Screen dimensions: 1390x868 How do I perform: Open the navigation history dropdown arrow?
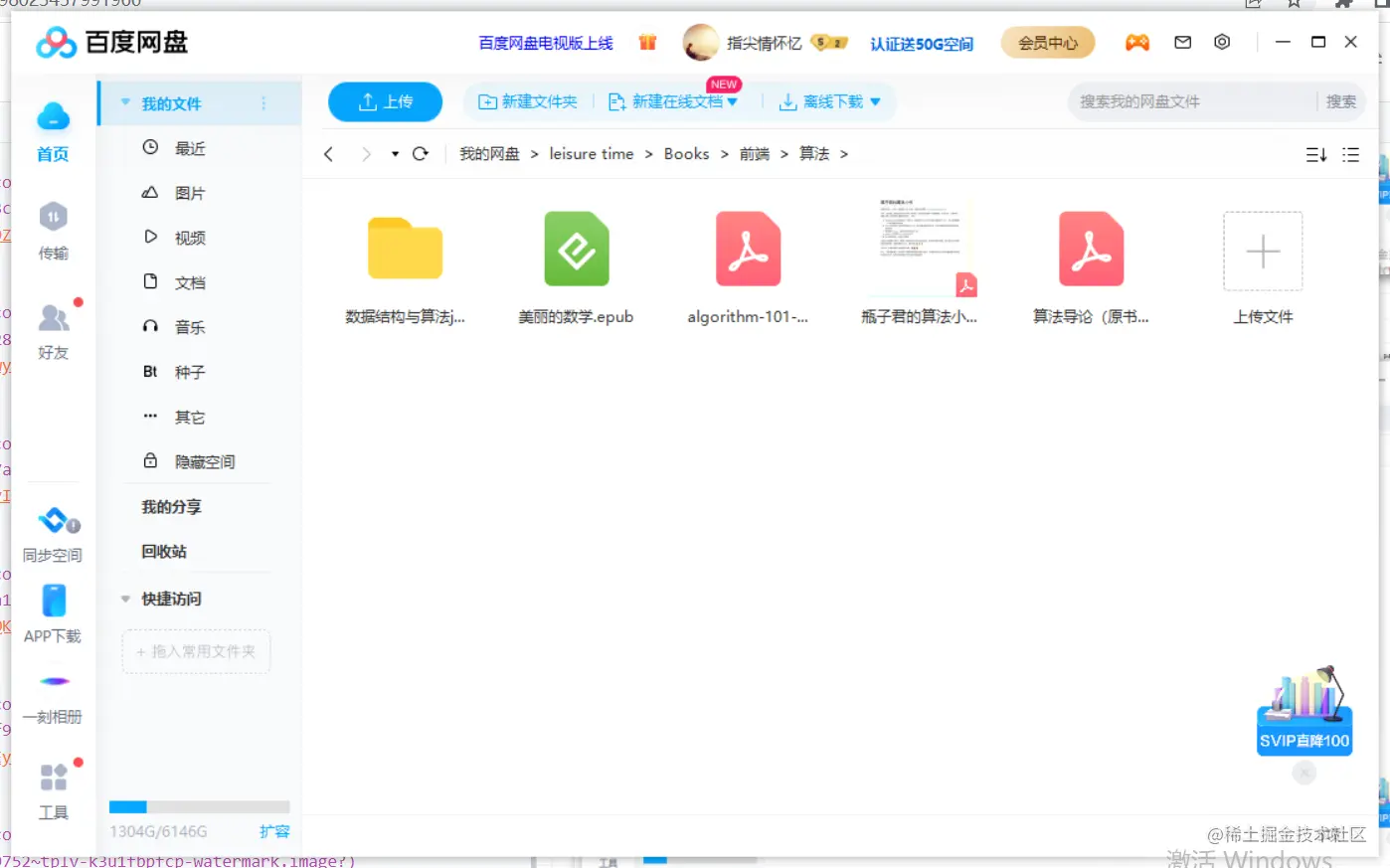(x=395, y=154)
